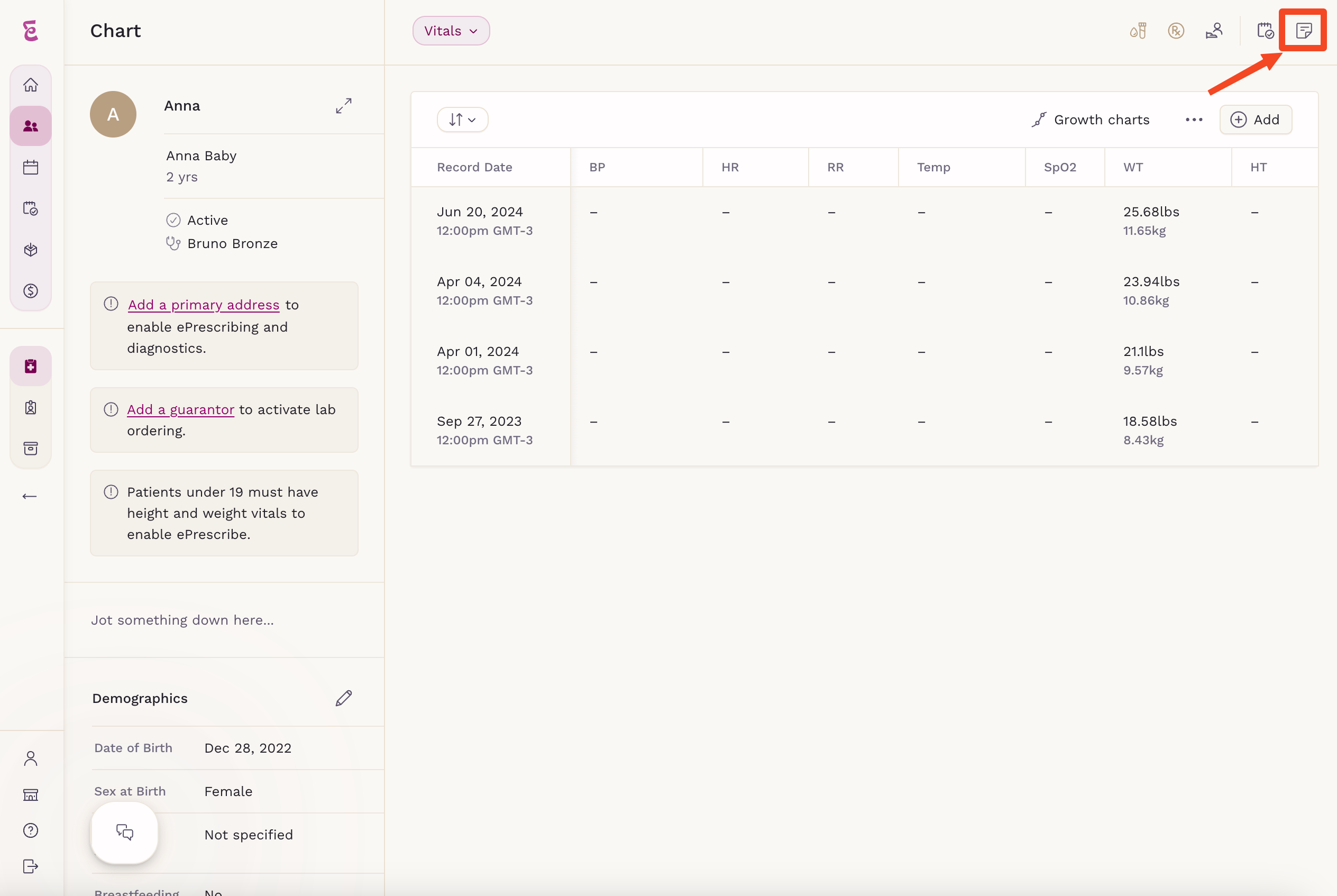Click the Female sex at birth value
The width and height of the screenshot is (1337, 896).
tap(228, 792)
